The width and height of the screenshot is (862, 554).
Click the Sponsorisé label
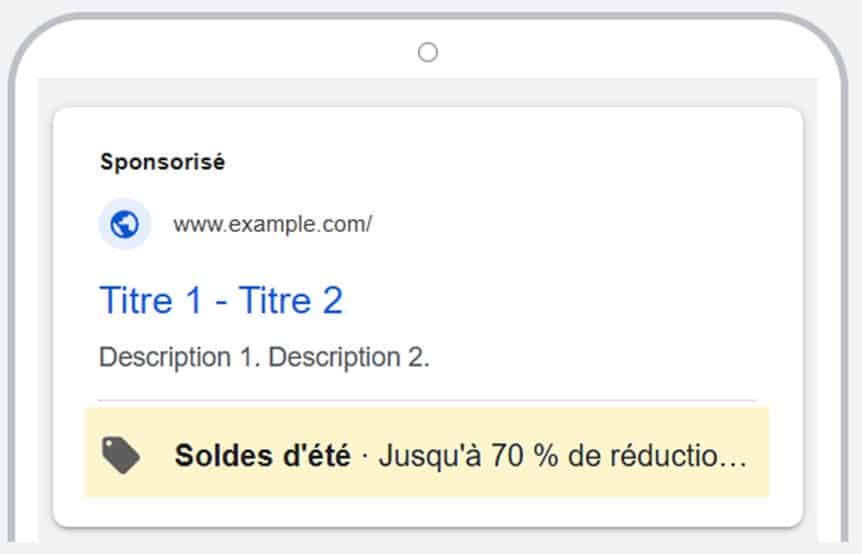162,162
